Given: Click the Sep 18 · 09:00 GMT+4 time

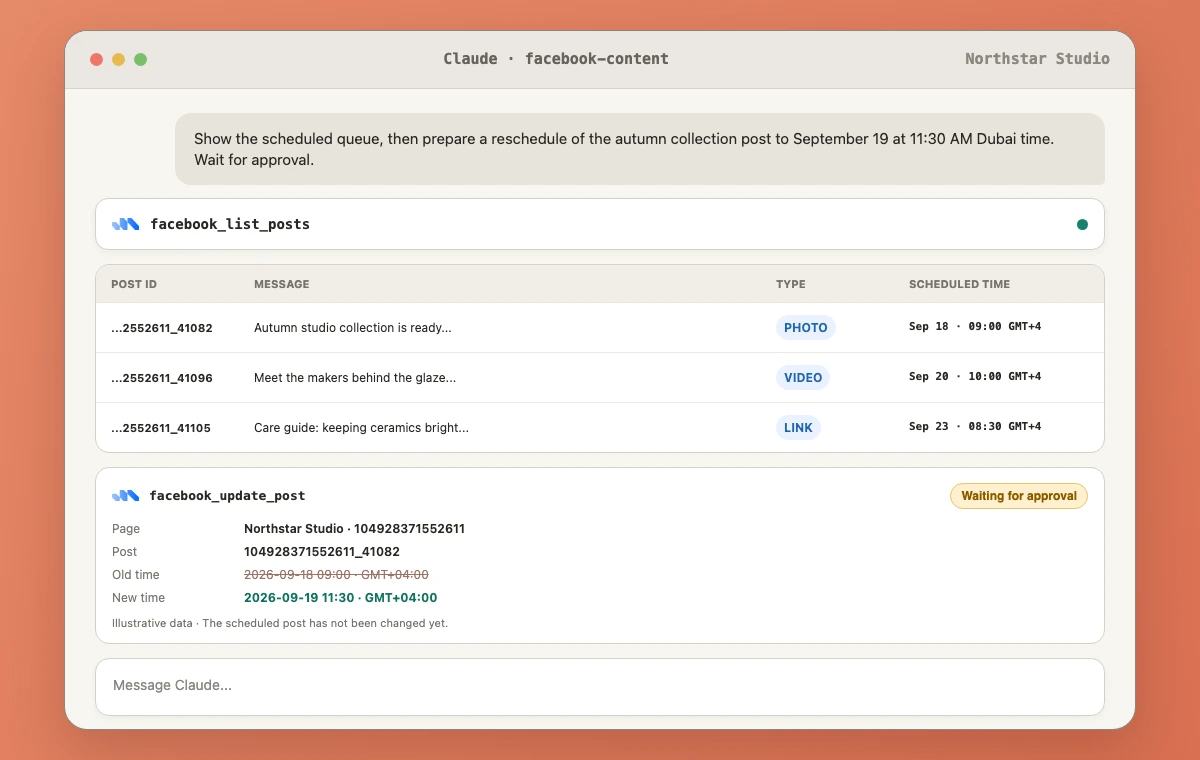Looking at the screenshot, I should [x=975, y=327].
